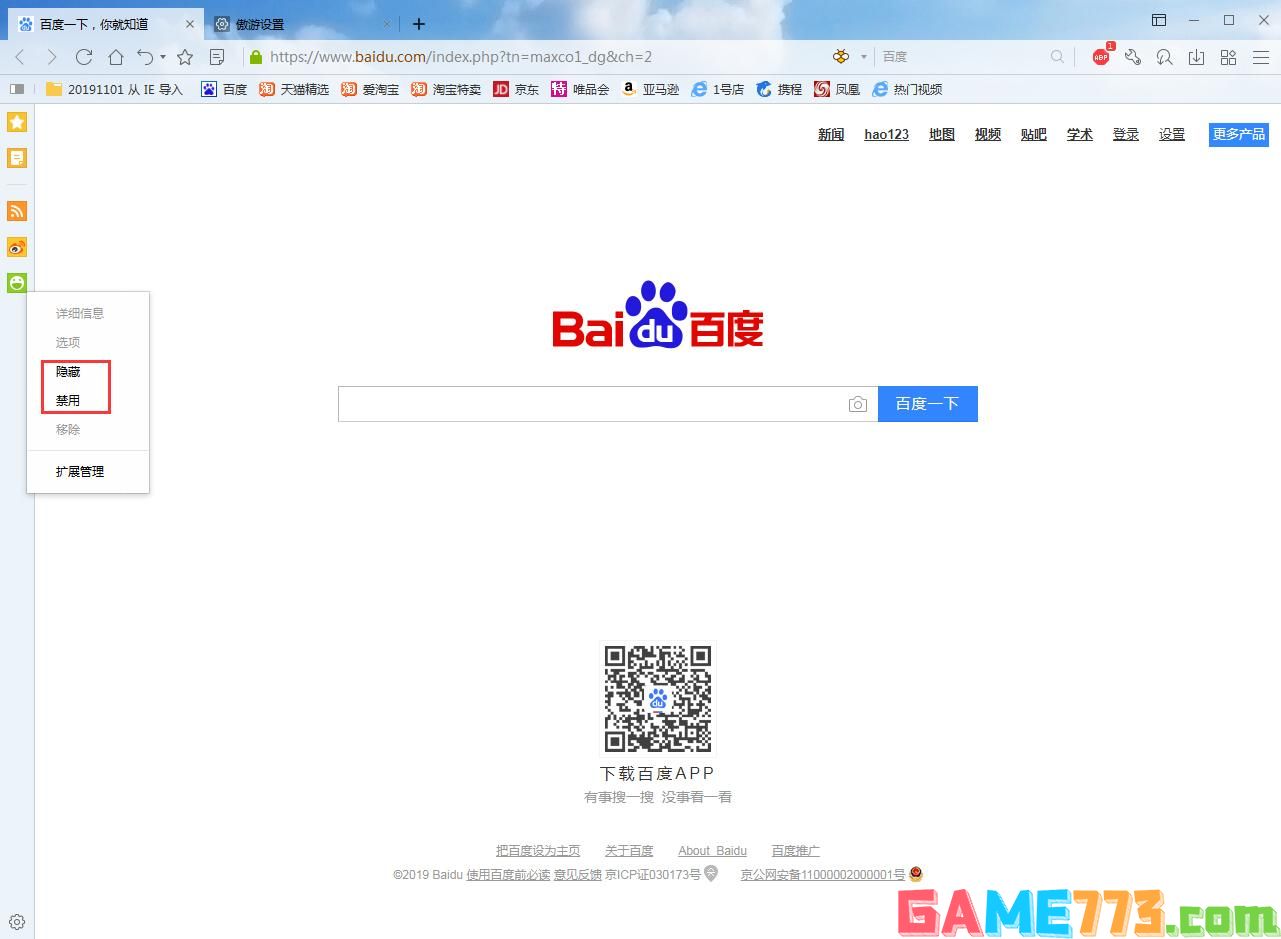Expand the undo closed tab arrow
Screen dimensions: 1281x939
(x=163, y=57)
